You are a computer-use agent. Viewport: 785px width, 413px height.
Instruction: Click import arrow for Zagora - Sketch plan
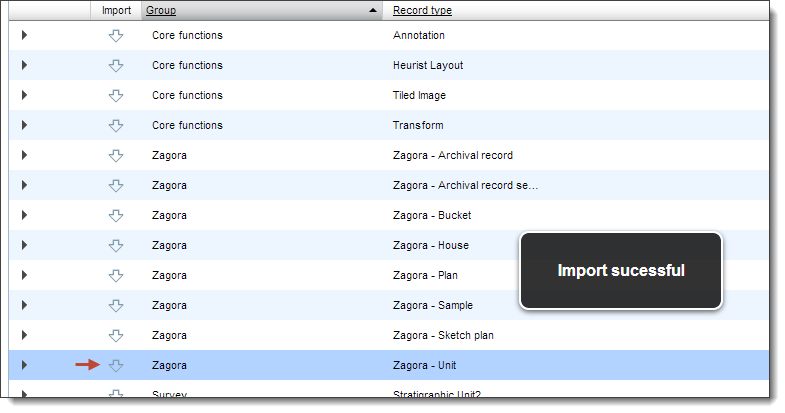click(116, 336)
